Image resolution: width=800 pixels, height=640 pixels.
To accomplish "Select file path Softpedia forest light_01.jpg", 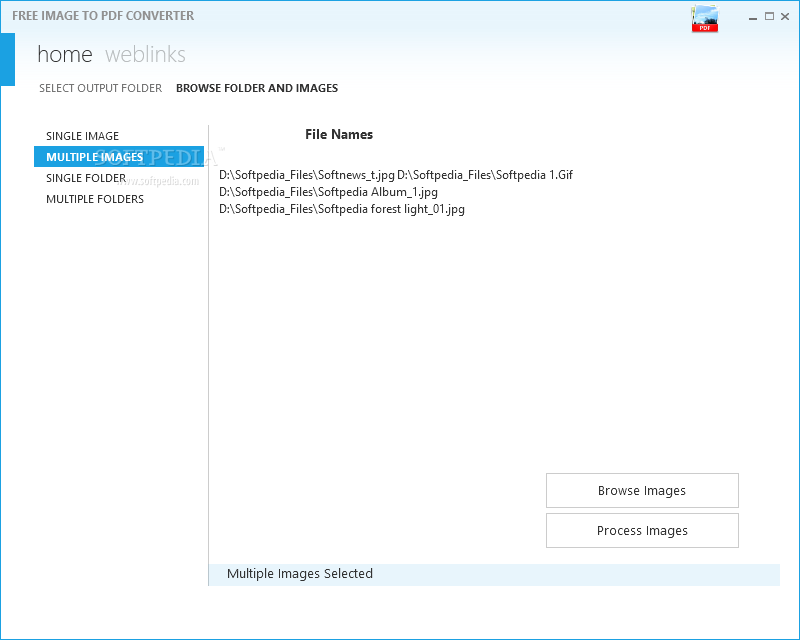I will [x=342, y=209].
